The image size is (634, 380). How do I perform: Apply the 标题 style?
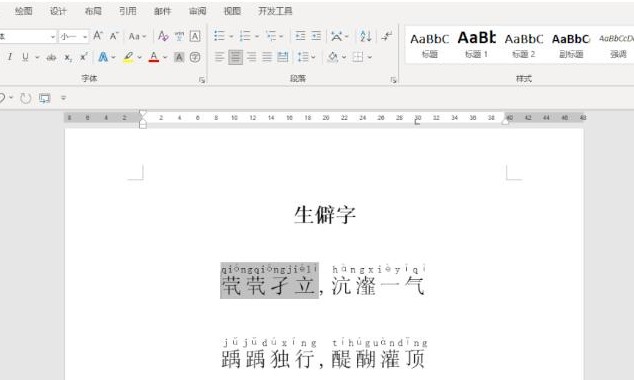429,45
